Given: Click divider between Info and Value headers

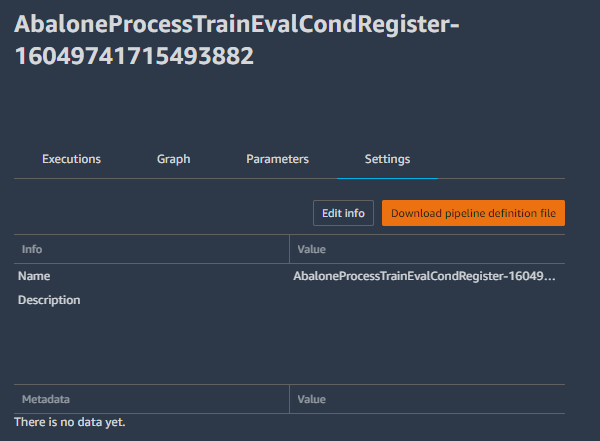Looking at the screenshot, I should click(289, 248).
